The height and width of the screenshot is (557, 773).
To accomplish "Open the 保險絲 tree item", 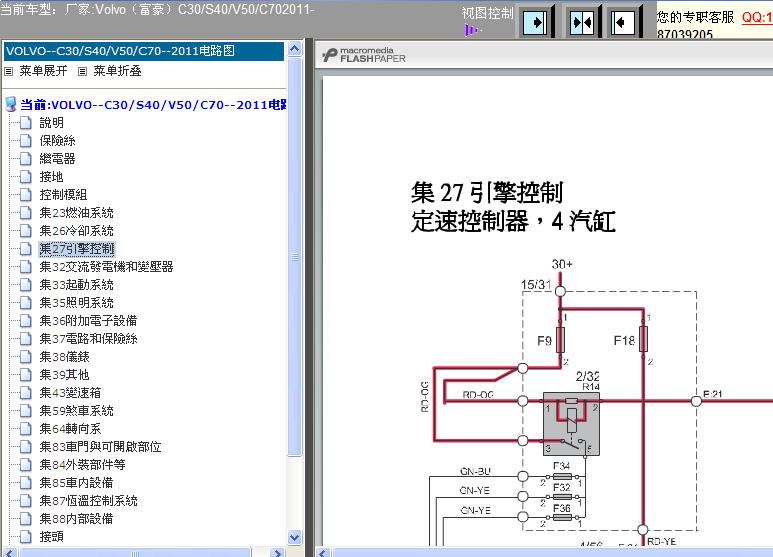I will coord(58,141).
